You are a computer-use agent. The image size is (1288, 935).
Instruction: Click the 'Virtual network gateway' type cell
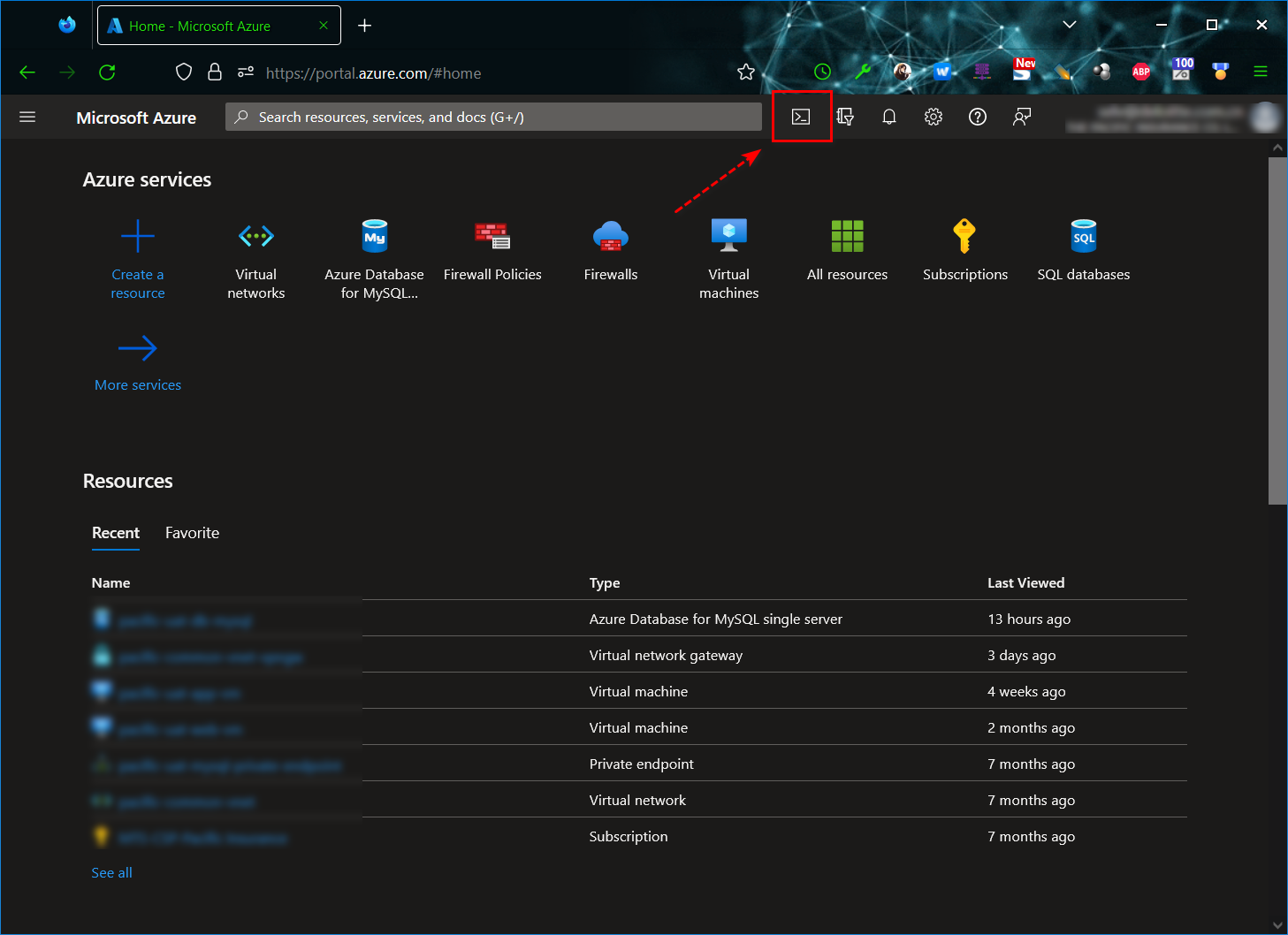click(x=666, y=656)
